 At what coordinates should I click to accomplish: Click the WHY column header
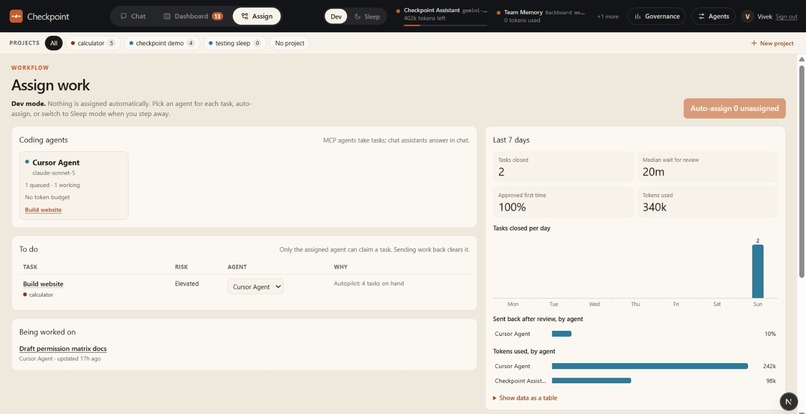tap(339, 267)
